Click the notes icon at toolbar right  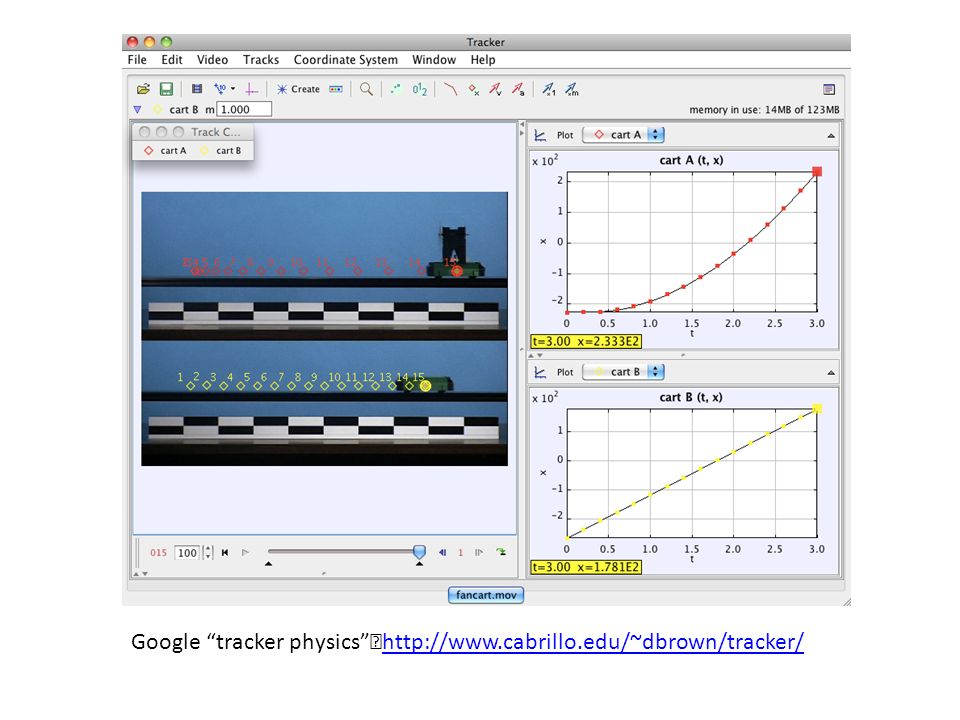(829, 89)
